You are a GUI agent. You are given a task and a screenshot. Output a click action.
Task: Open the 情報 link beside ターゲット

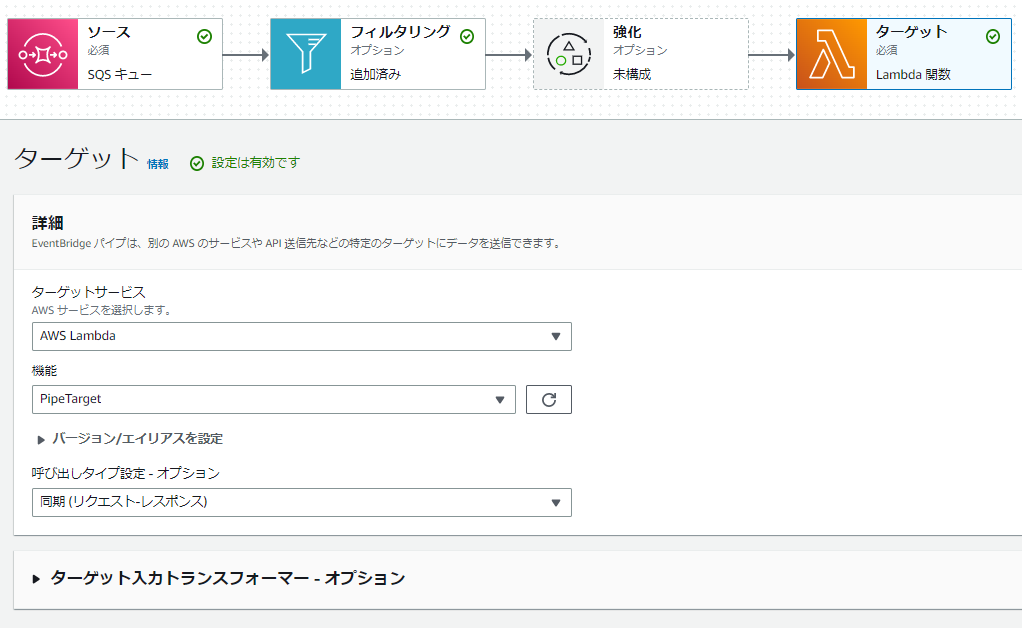click(x=158, y=164)
